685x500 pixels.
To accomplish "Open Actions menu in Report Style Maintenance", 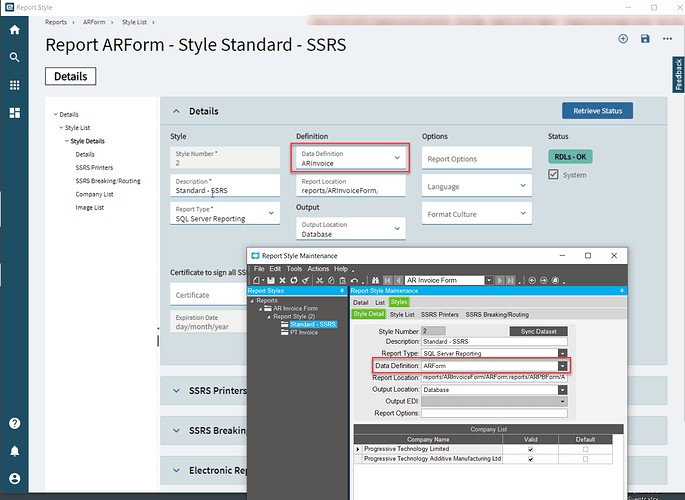I will [x=318, y=269].
